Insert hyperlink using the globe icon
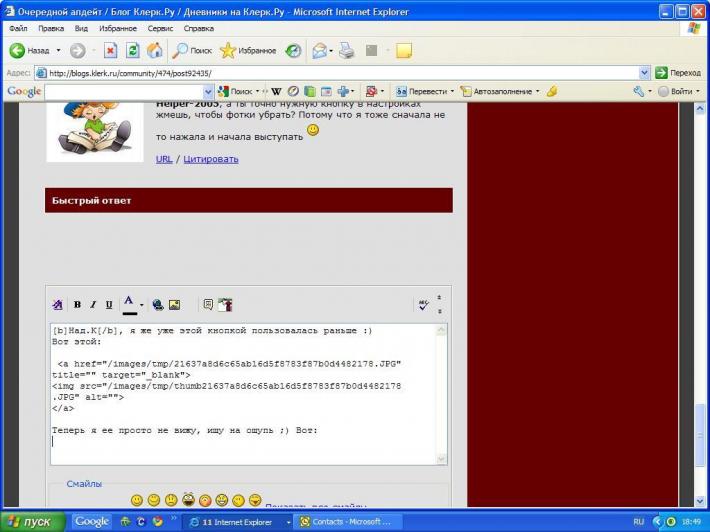This screenshot has width=710, height=532. (158, 305)
